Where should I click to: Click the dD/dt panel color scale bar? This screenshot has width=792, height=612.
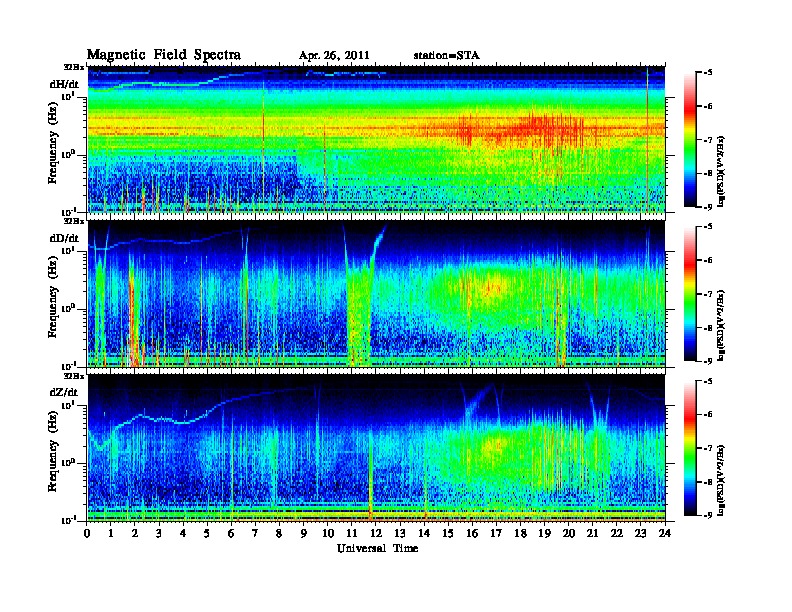(689, 294)
